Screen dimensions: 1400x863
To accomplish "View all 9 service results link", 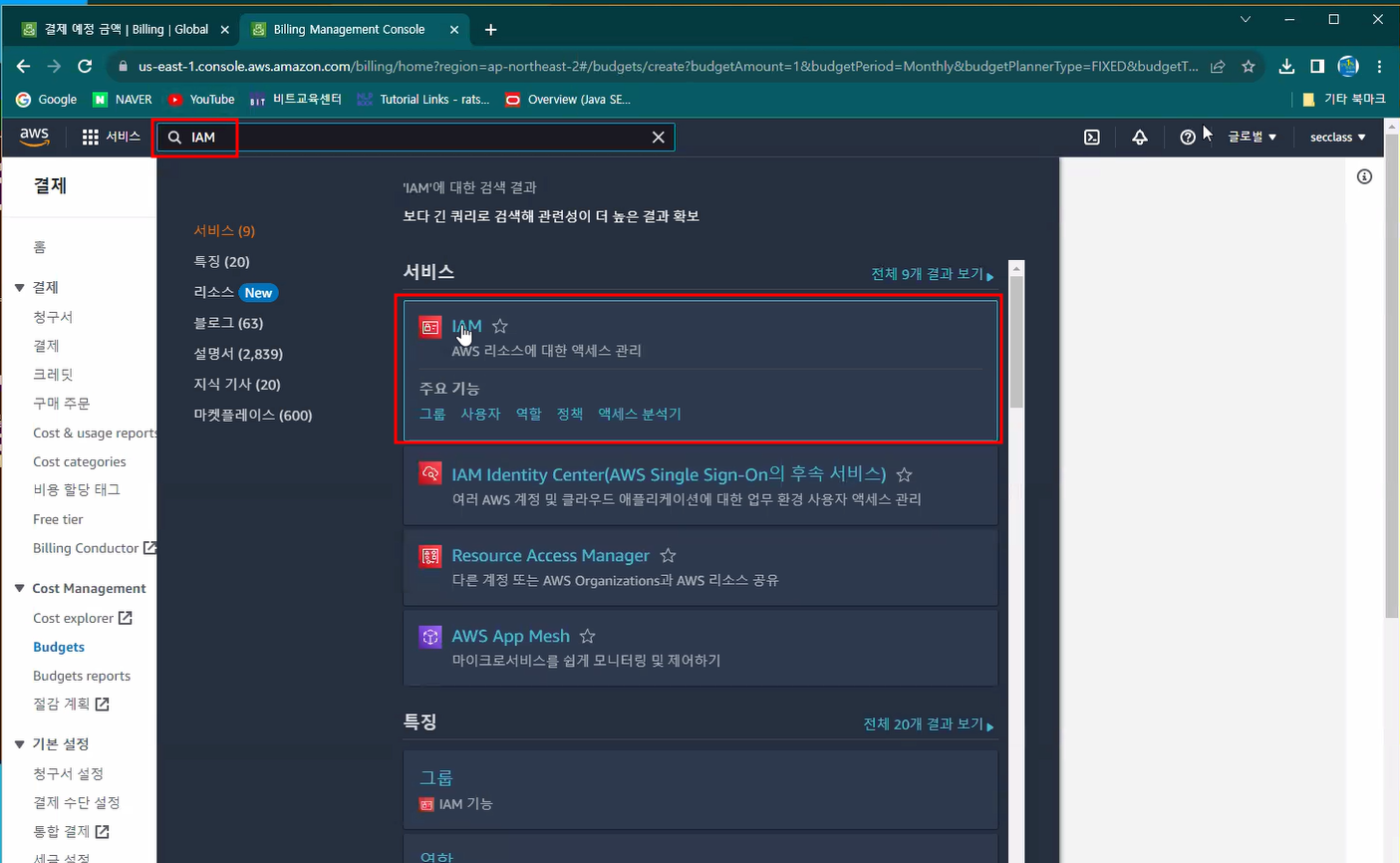I will coord(933,274).
